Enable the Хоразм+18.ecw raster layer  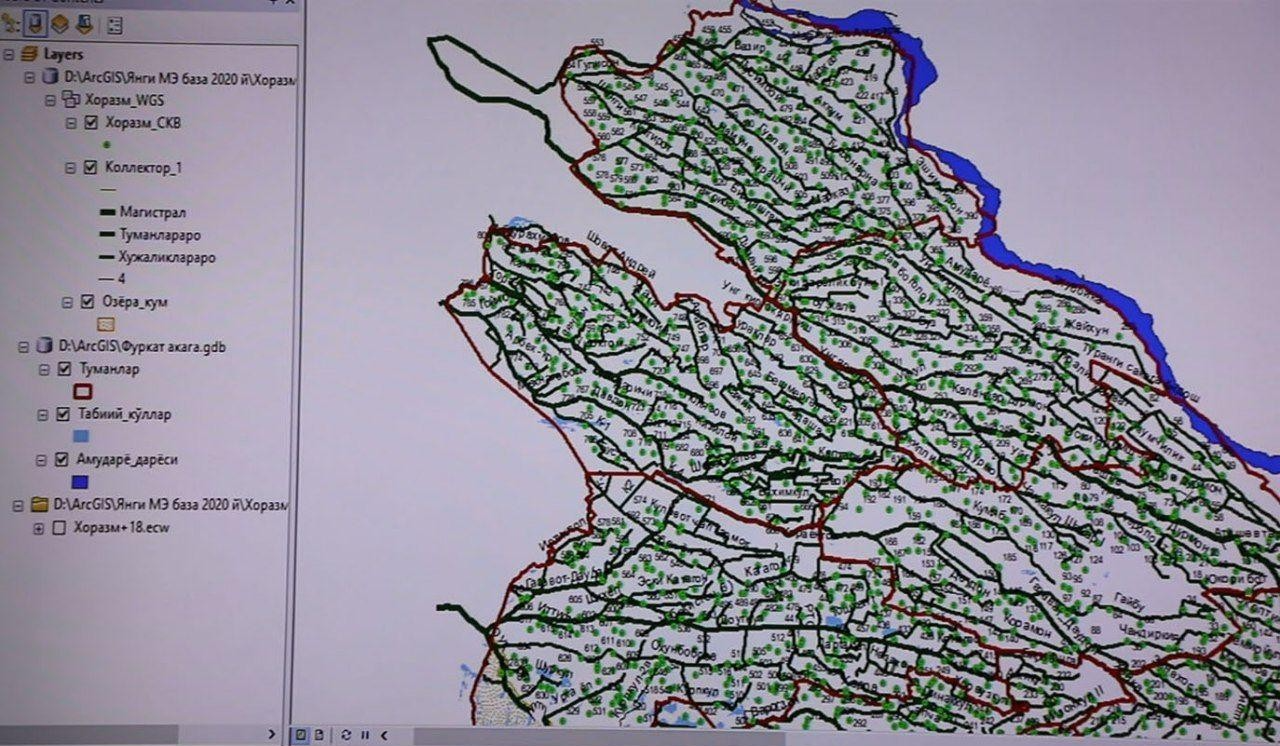point(58,528)
